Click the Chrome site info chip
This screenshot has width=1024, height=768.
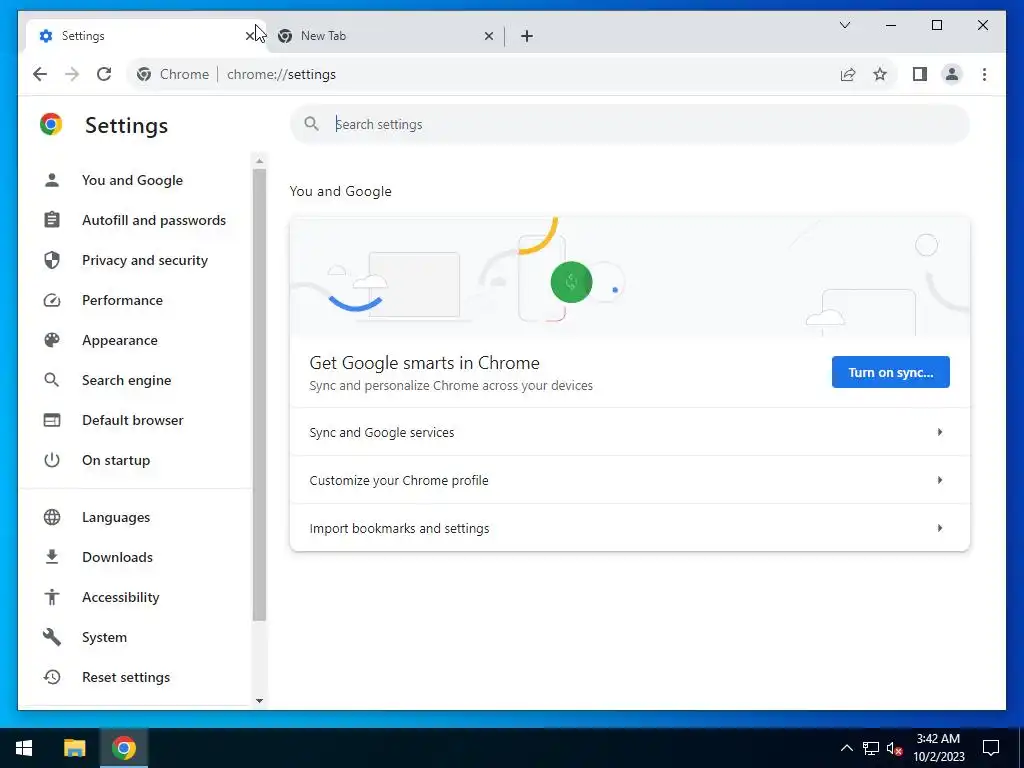pyautogui.click(x=172, y=74)
